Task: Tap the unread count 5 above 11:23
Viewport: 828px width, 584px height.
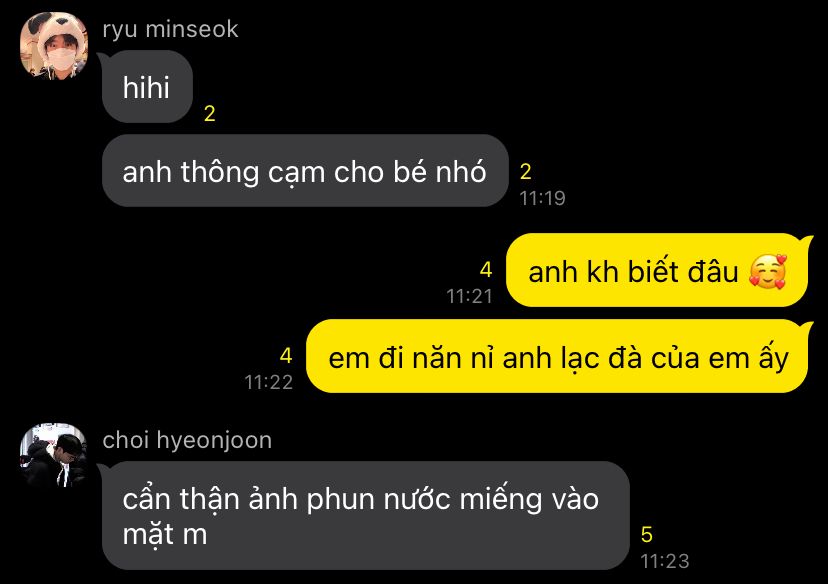Action: coord(647,534)
